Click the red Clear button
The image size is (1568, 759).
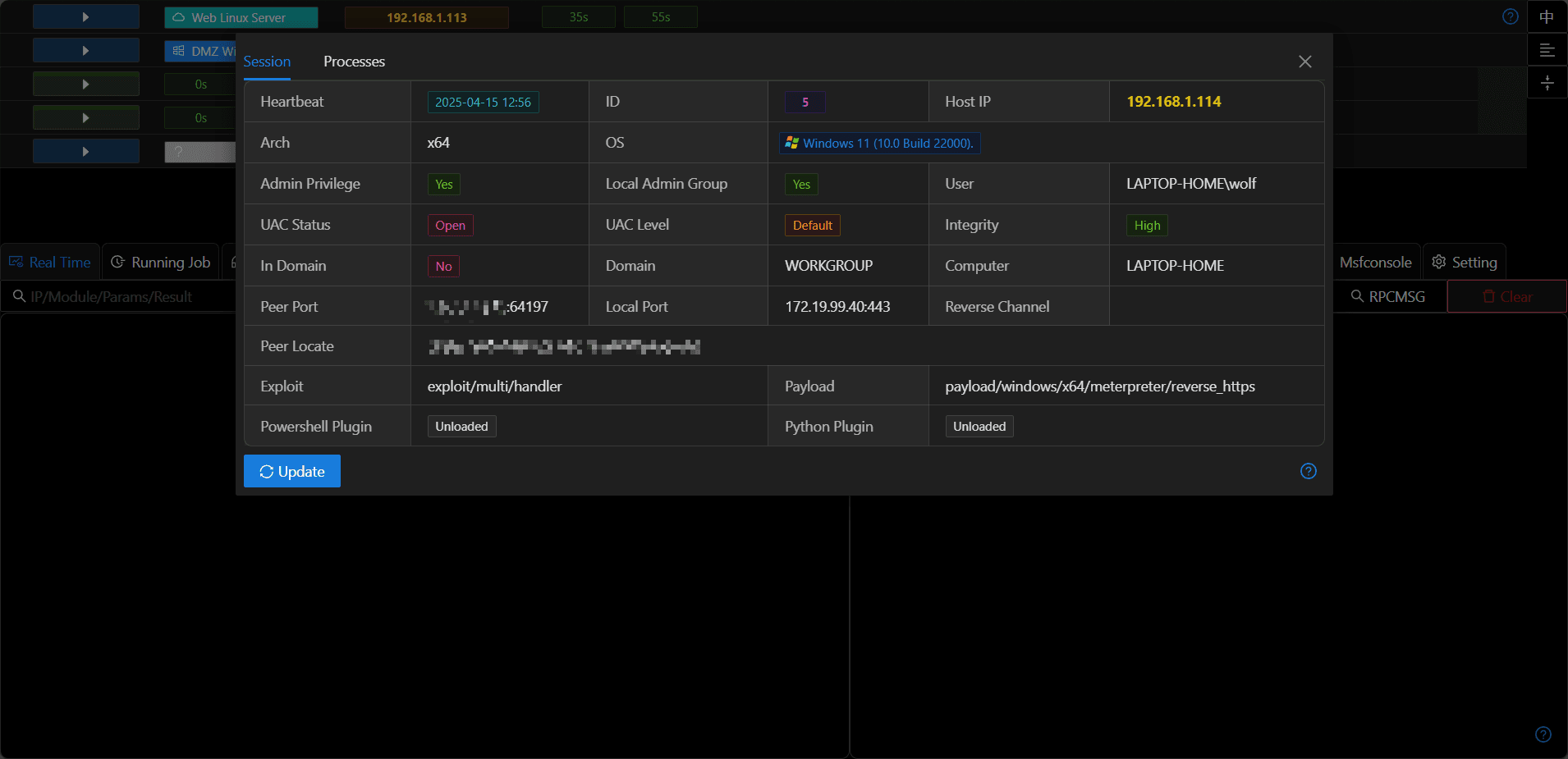click(x=1507, y=296)
